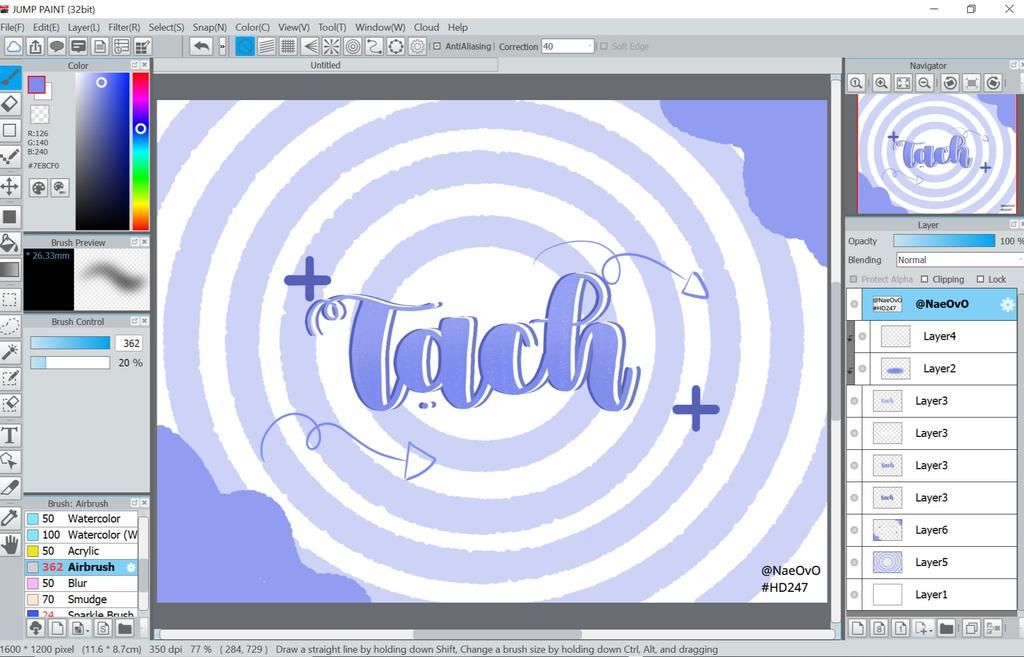Open @NaeOvO layer settings gear
The image size is (1024, 657).
tap(1007, 304)
